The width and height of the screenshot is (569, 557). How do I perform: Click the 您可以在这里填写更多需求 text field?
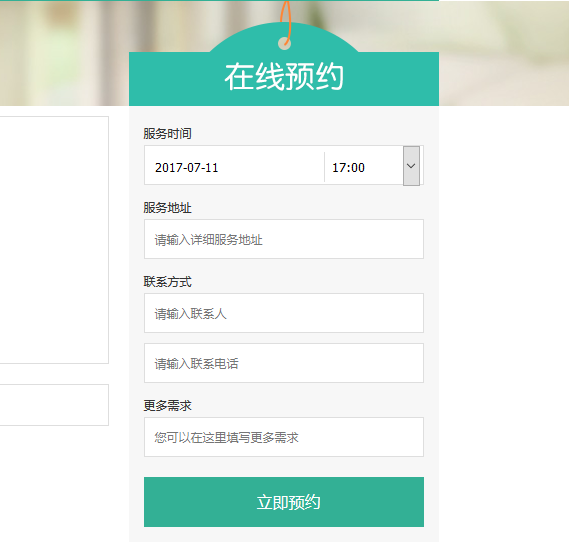[284, 437]
